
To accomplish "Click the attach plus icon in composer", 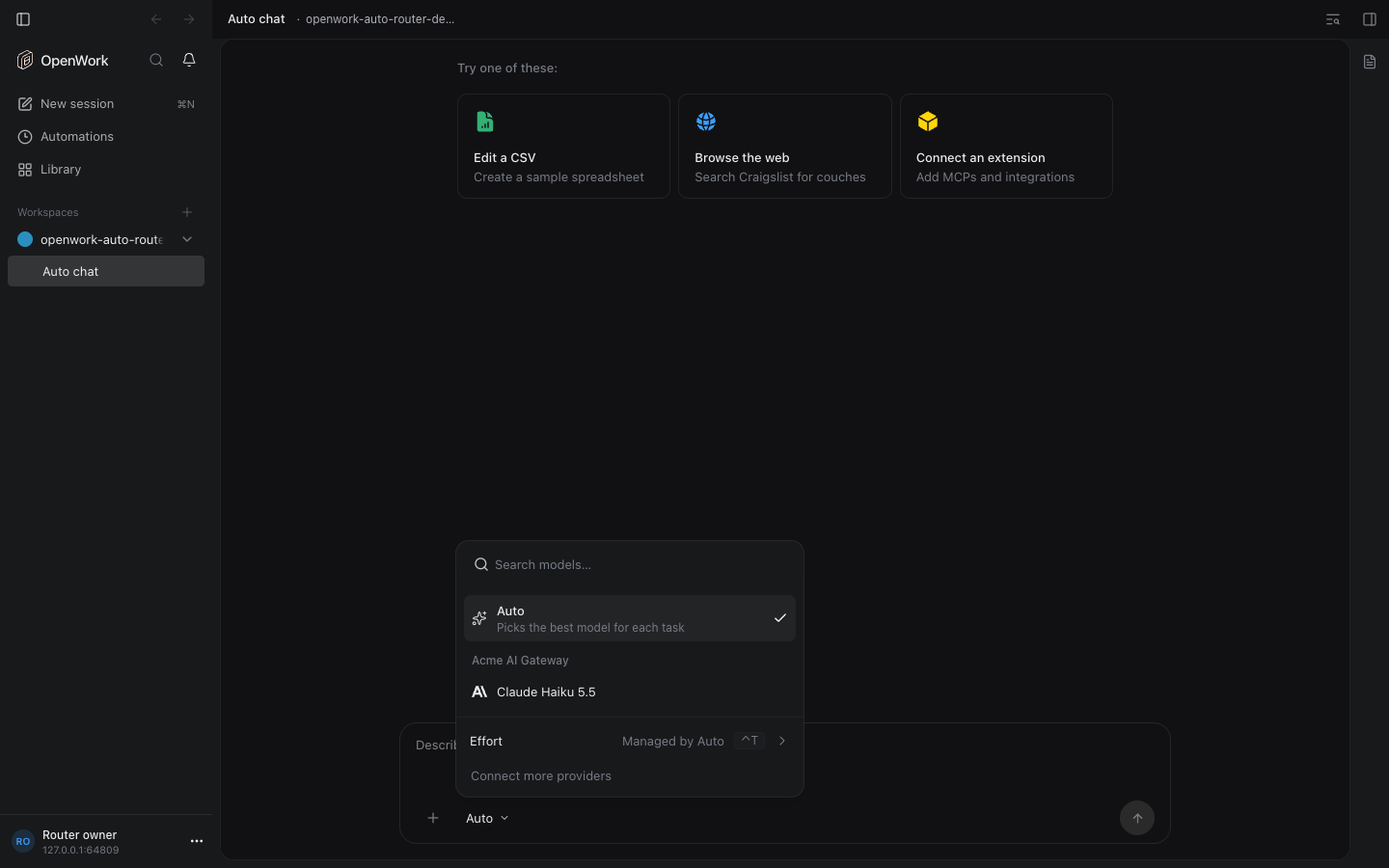I will coord(433,818).
